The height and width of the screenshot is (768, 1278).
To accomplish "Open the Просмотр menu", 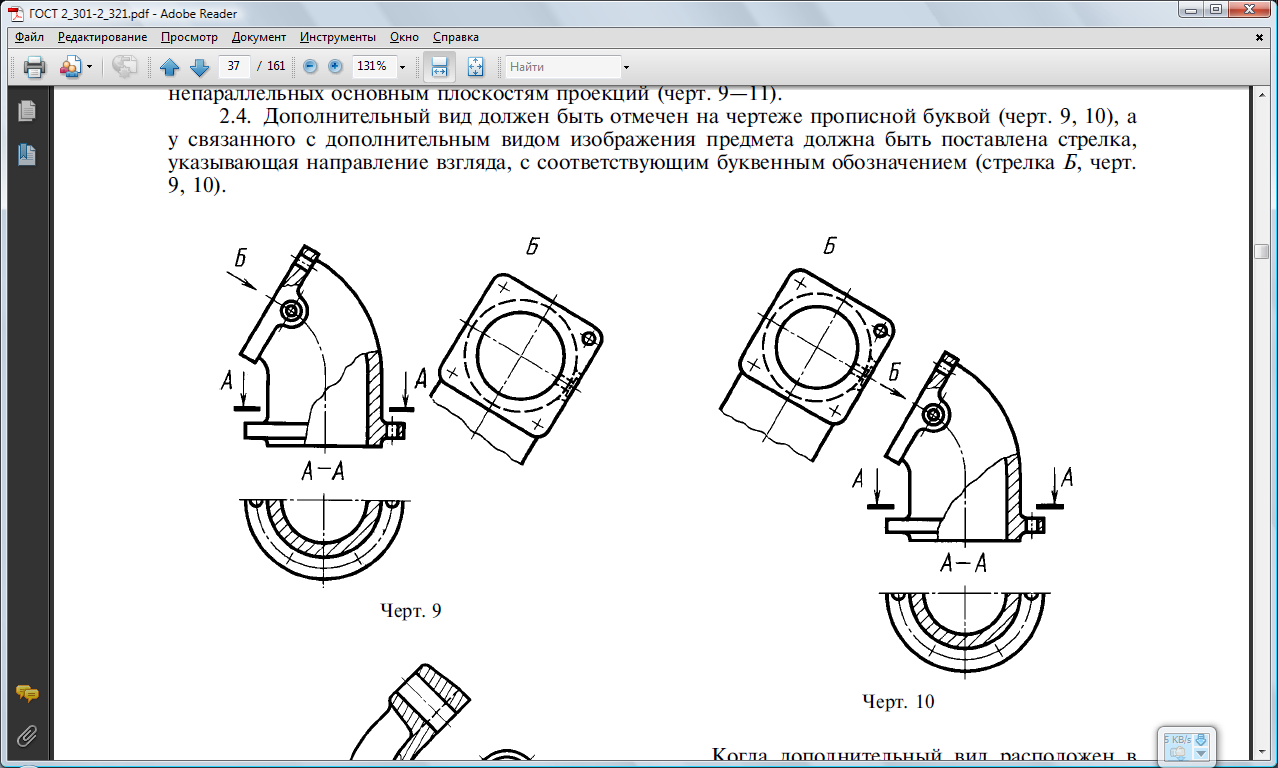I will [x=189, y=37].
